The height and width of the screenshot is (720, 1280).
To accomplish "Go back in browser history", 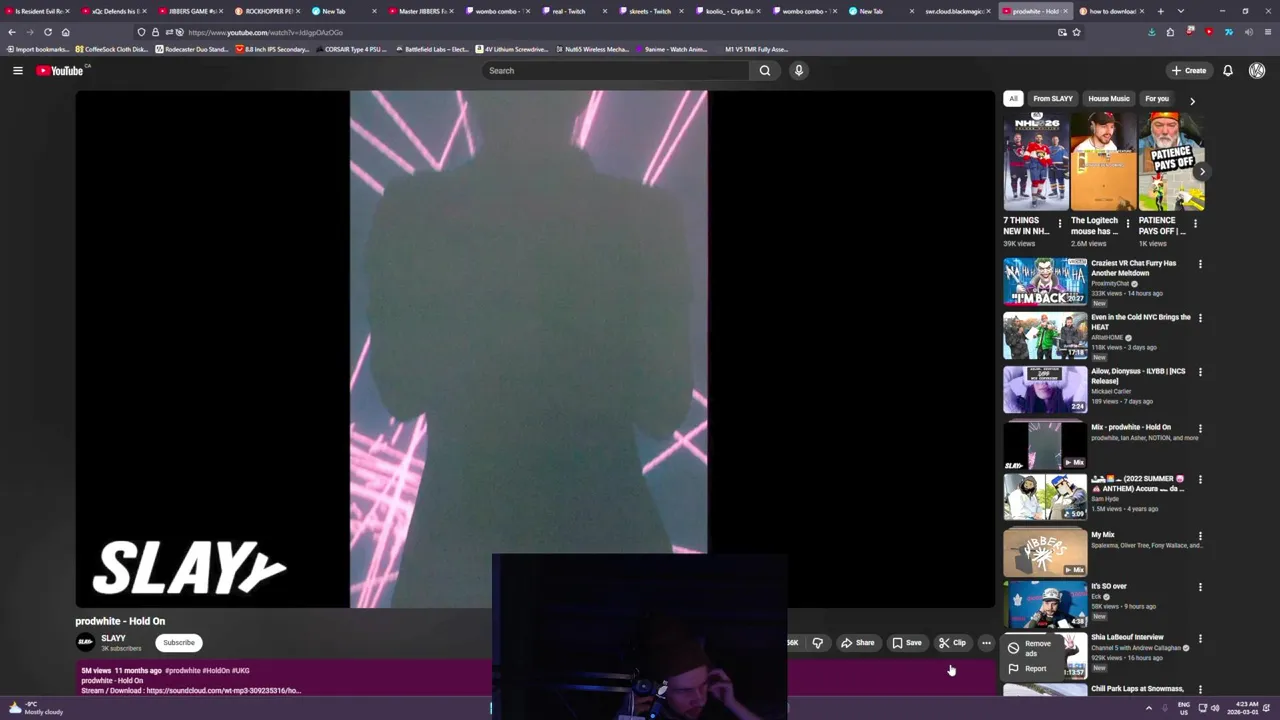I will coord(12,32).
